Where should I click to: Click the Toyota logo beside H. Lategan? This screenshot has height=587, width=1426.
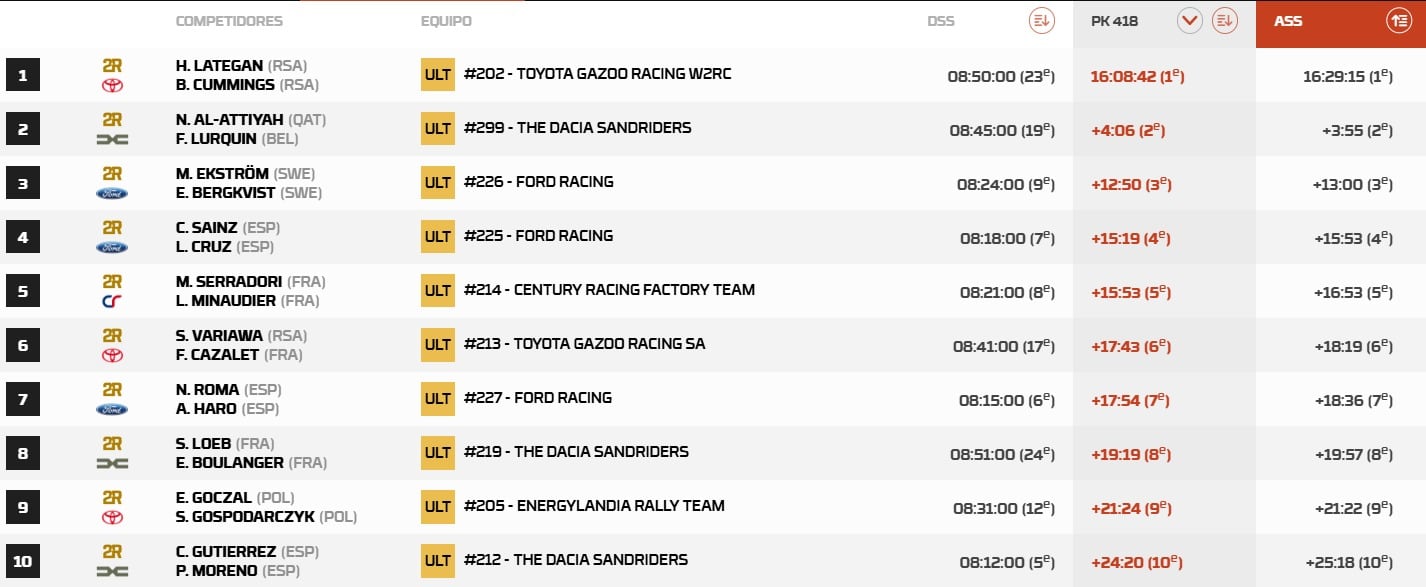point(112,85)
